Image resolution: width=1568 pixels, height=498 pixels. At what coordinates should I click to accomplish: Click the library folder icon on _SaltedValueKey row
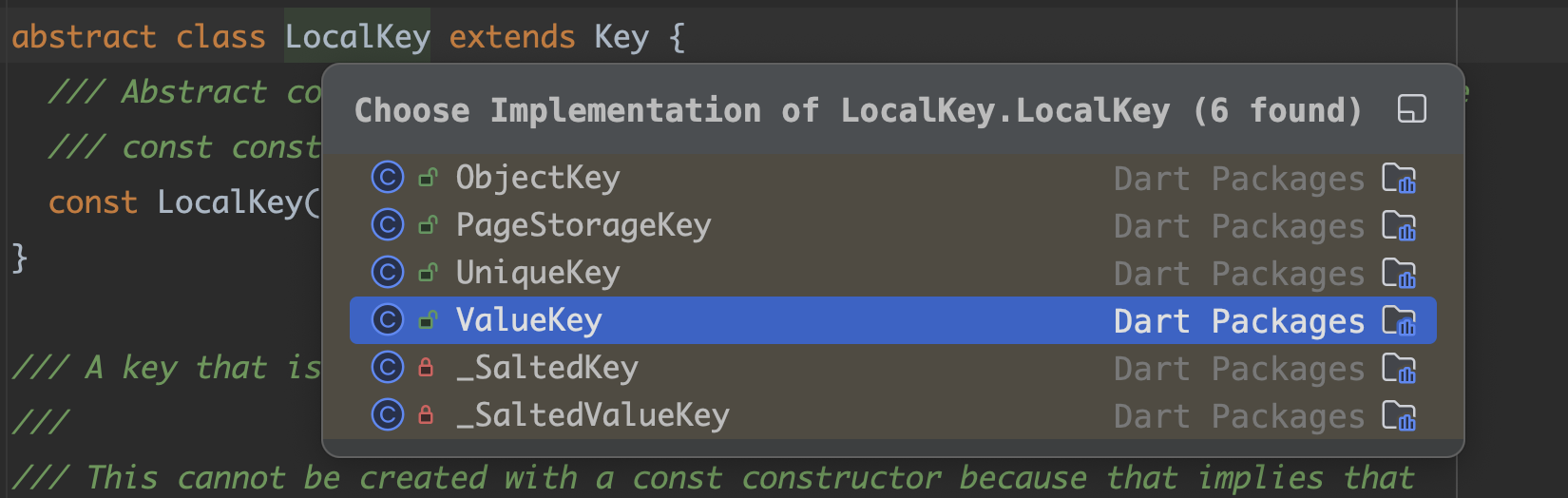point(1399,415)
